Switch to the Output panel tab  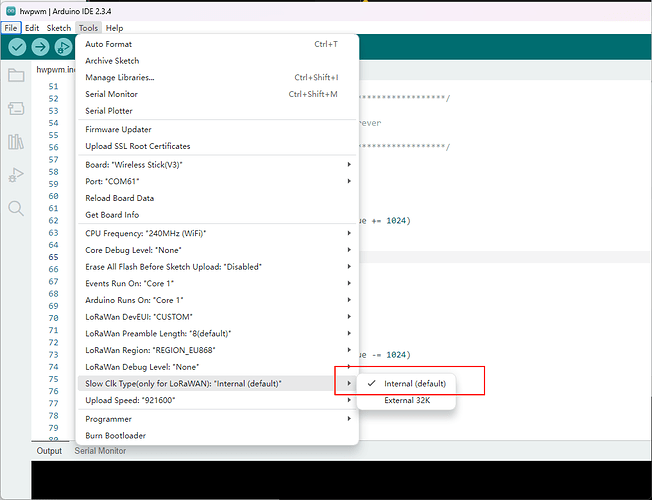click(49, 451)
